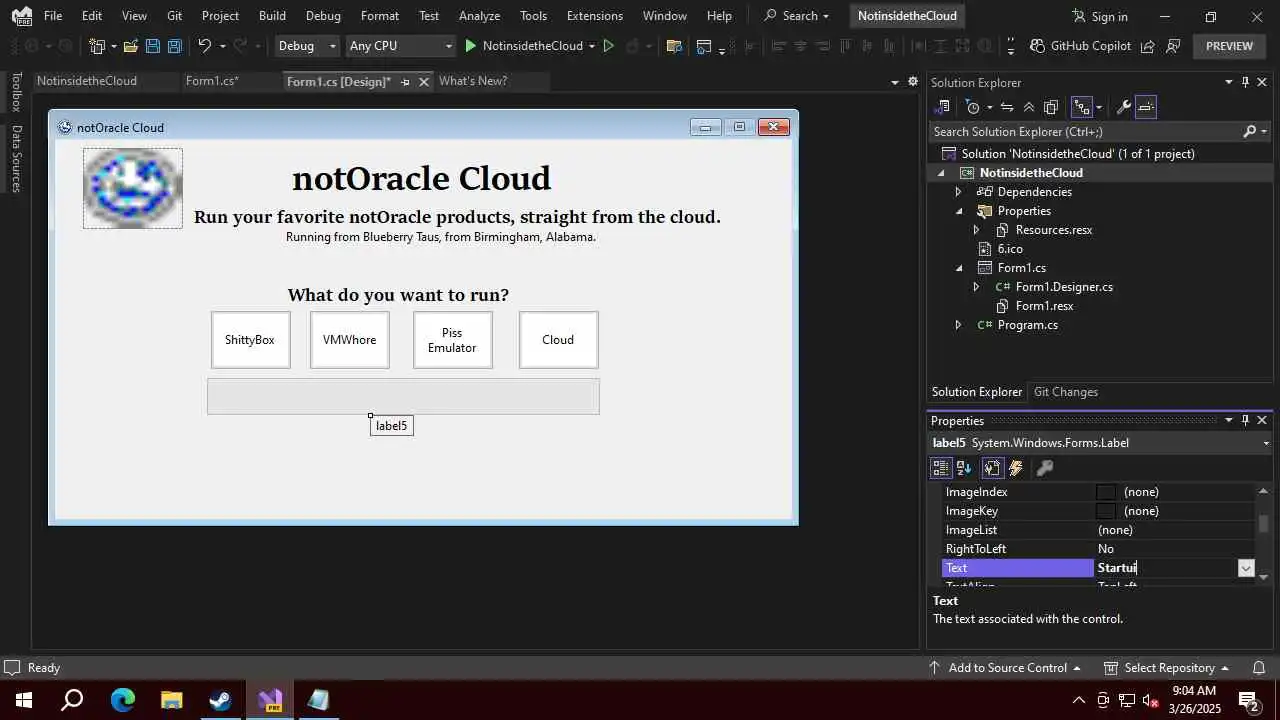The image size is (1280, 720).
Task: Click the Windows Start button
Action: (23, 700)
